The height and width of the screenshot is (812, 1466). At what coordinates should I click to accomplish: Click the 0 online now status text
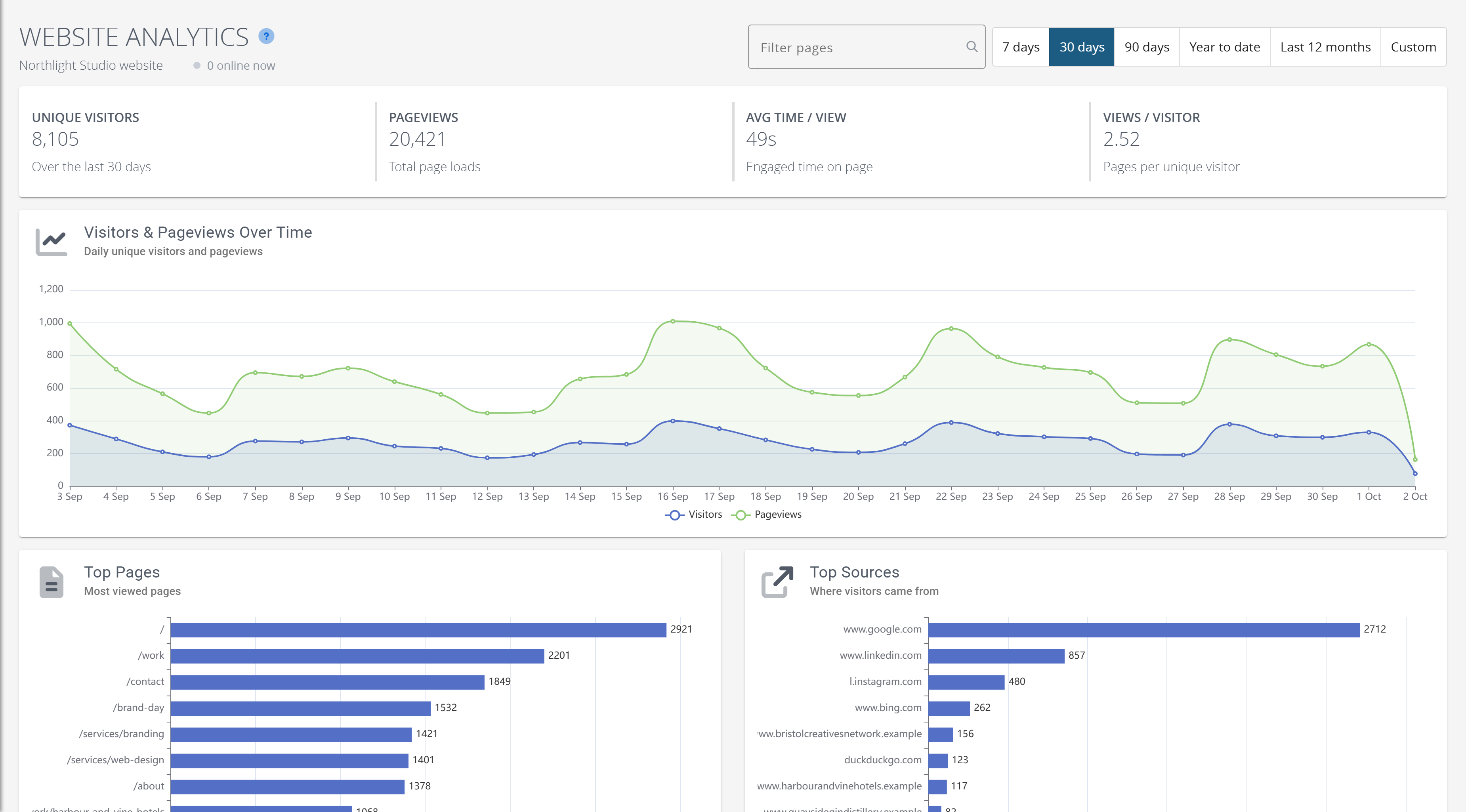pos(241,65)
